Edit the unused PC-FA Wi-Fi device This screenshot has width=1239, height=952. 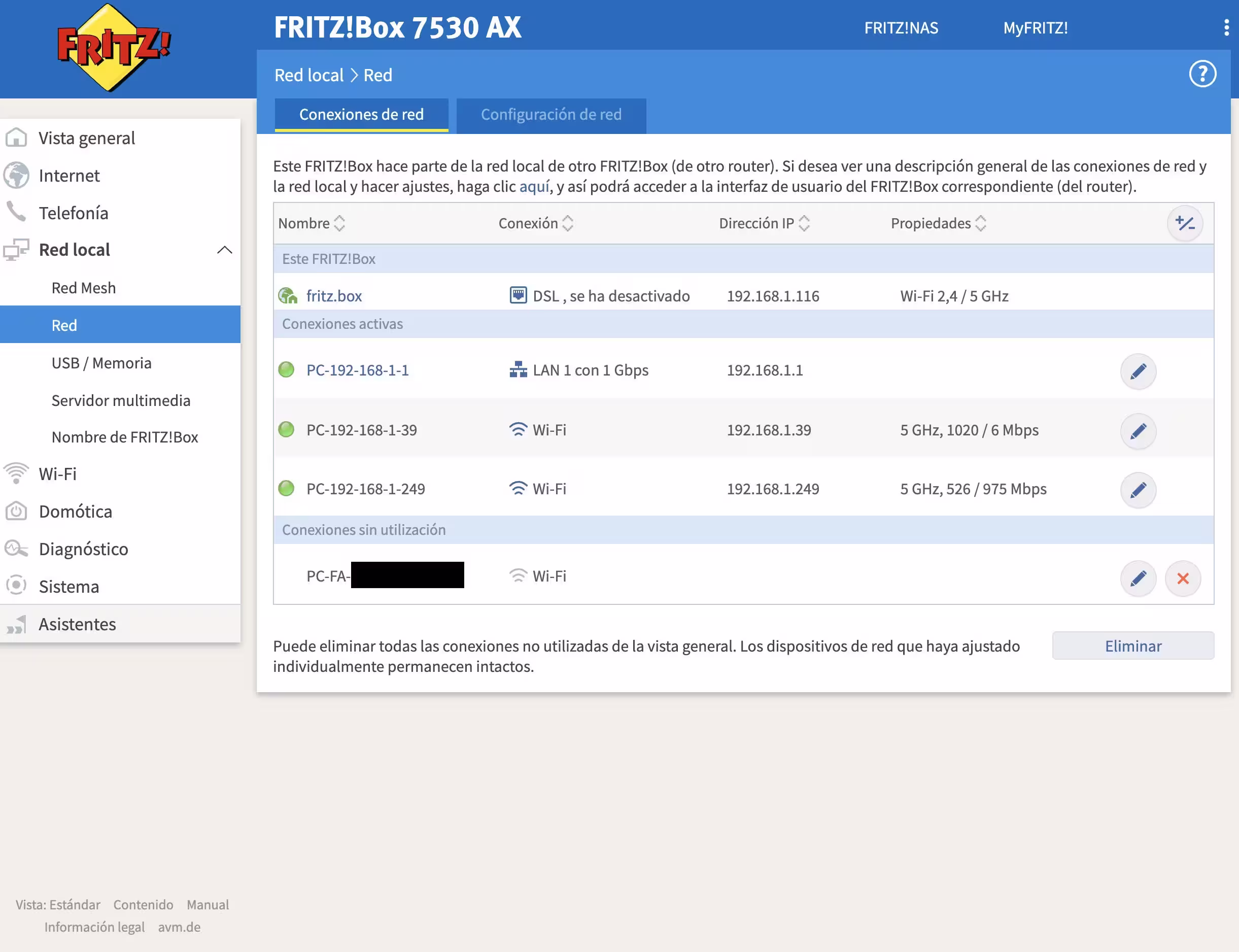(1138, 578)
